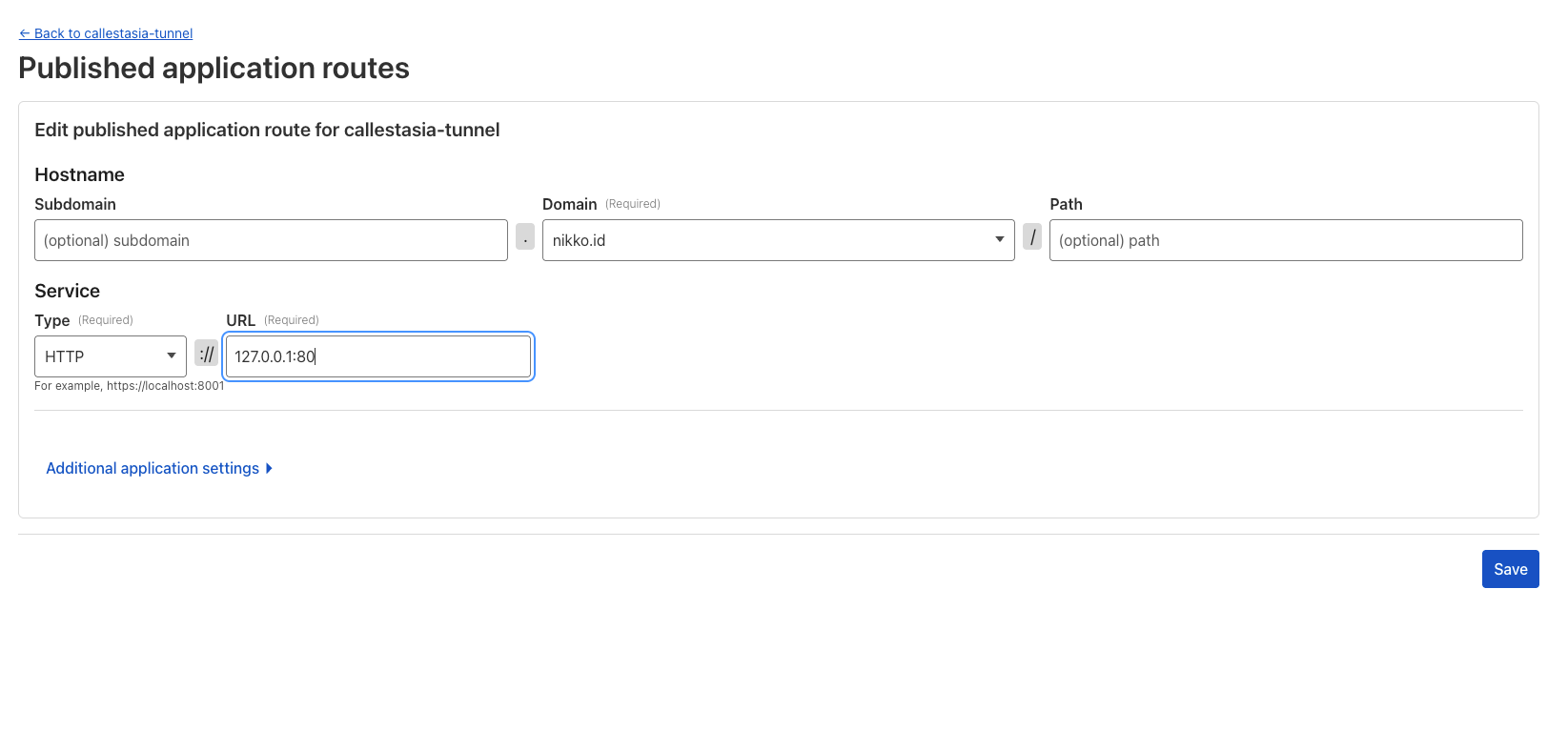Click the slash separator before the path
The height and width of the screenshot is (731, 1568).
click(x=1032, y=236)
